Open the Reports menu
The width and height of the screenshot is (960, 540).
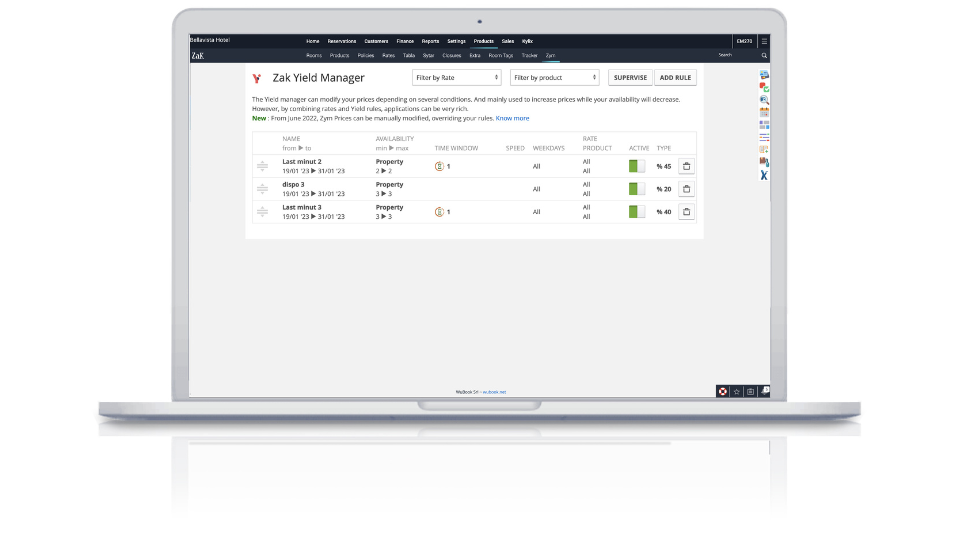[x=430, y=41]
